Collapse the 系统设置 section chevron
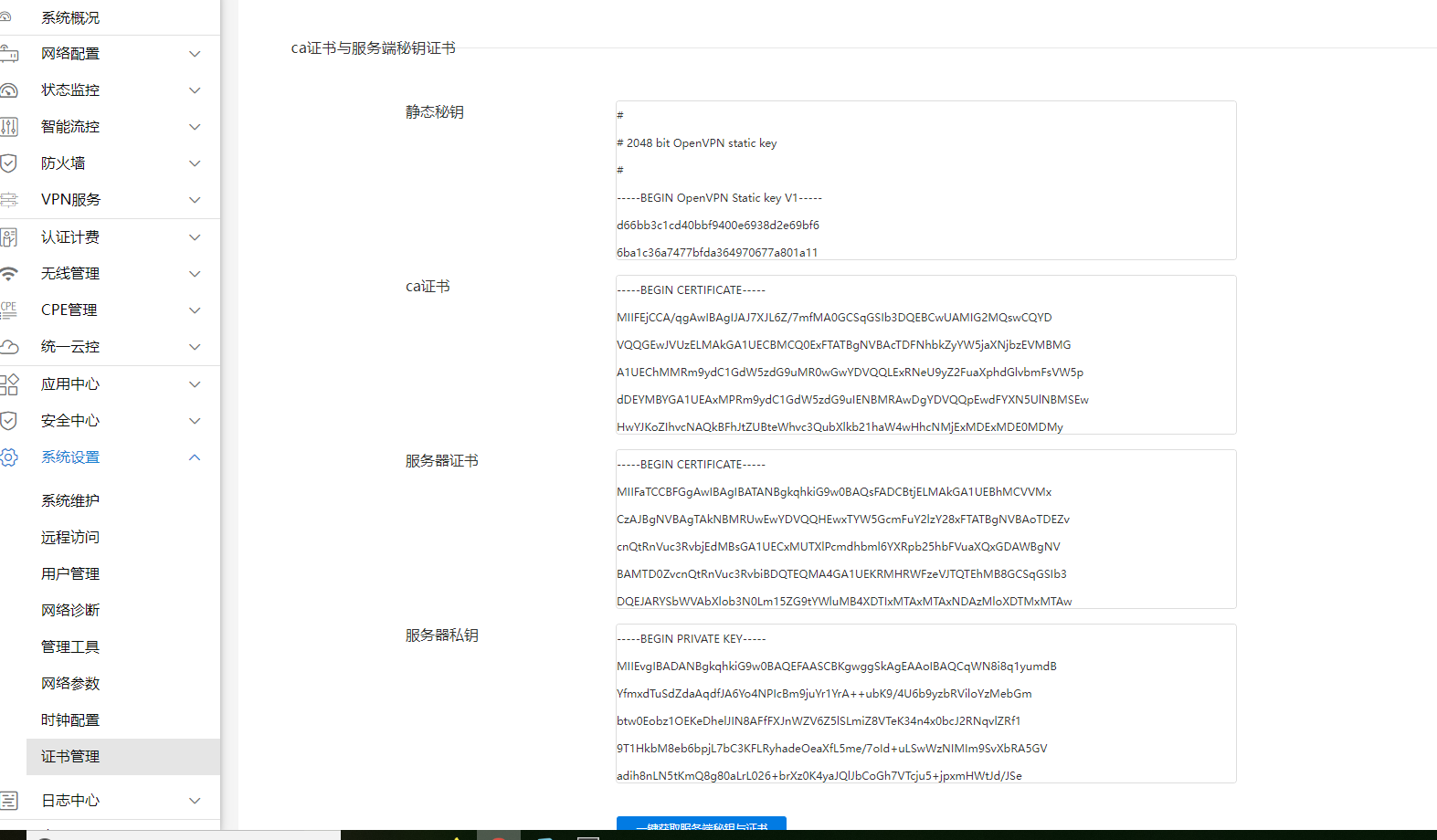Screen dimensions: 1437x840 pyautogui.click(x=195, y=457)
